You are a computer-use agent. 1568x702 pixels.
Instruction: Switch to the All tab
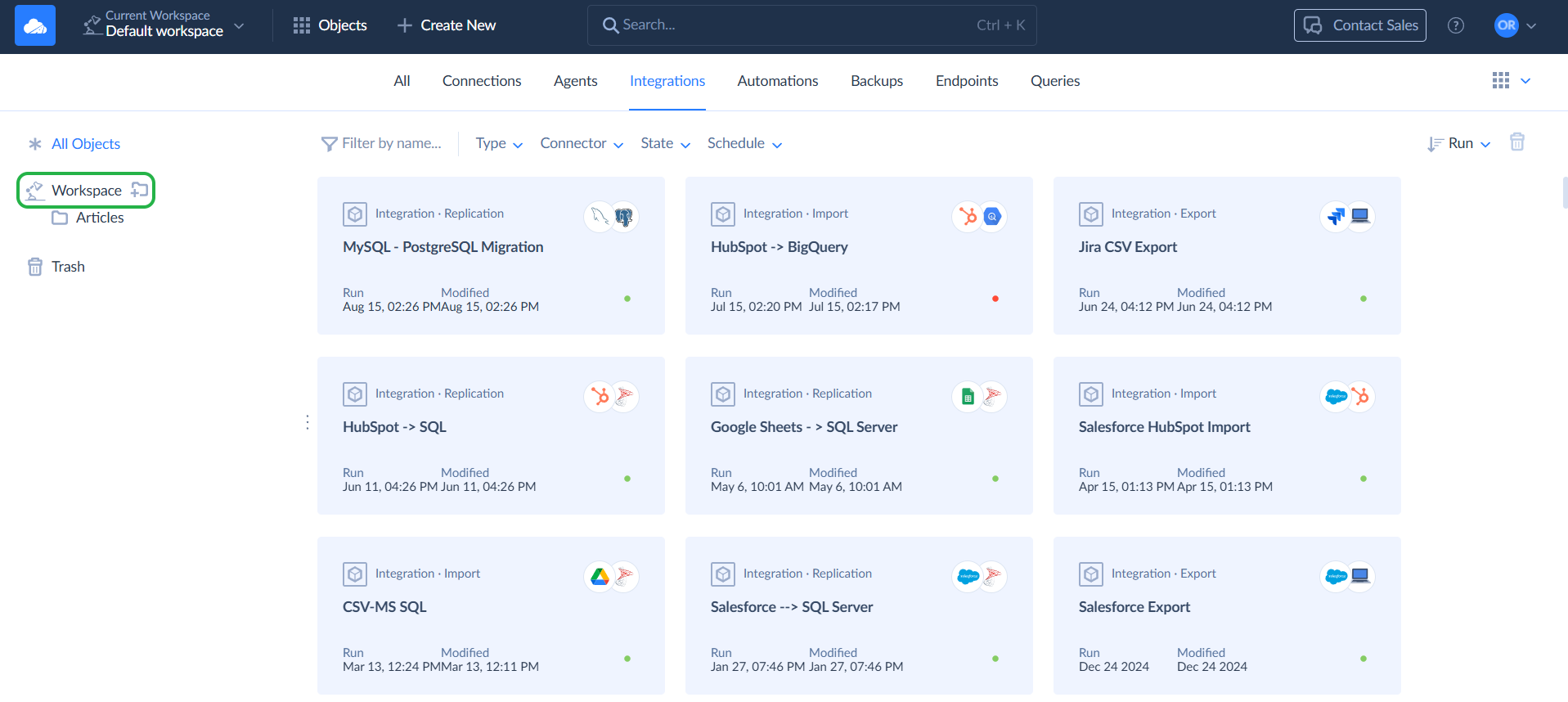coord(402,81)
